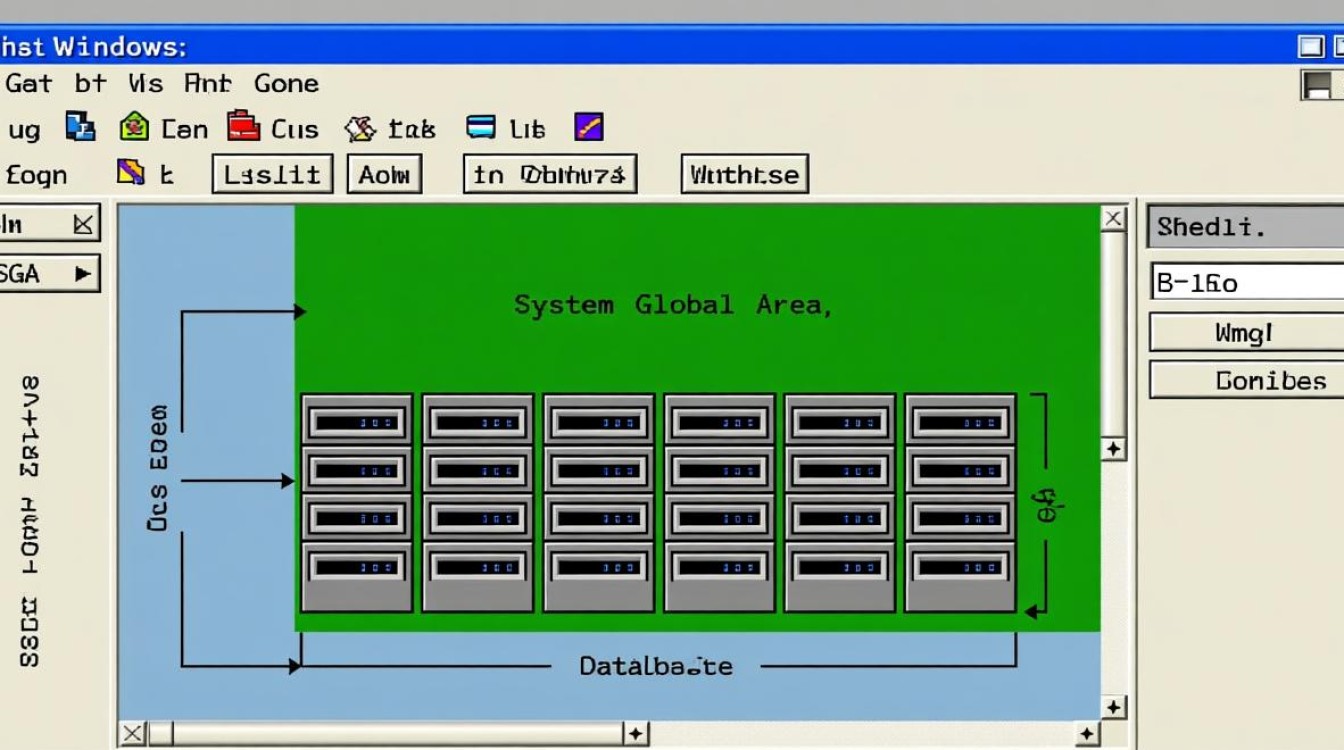Open the Gat menu
Screen dimensions: 1344x750
pyautogui.click(x=28, y=83)
